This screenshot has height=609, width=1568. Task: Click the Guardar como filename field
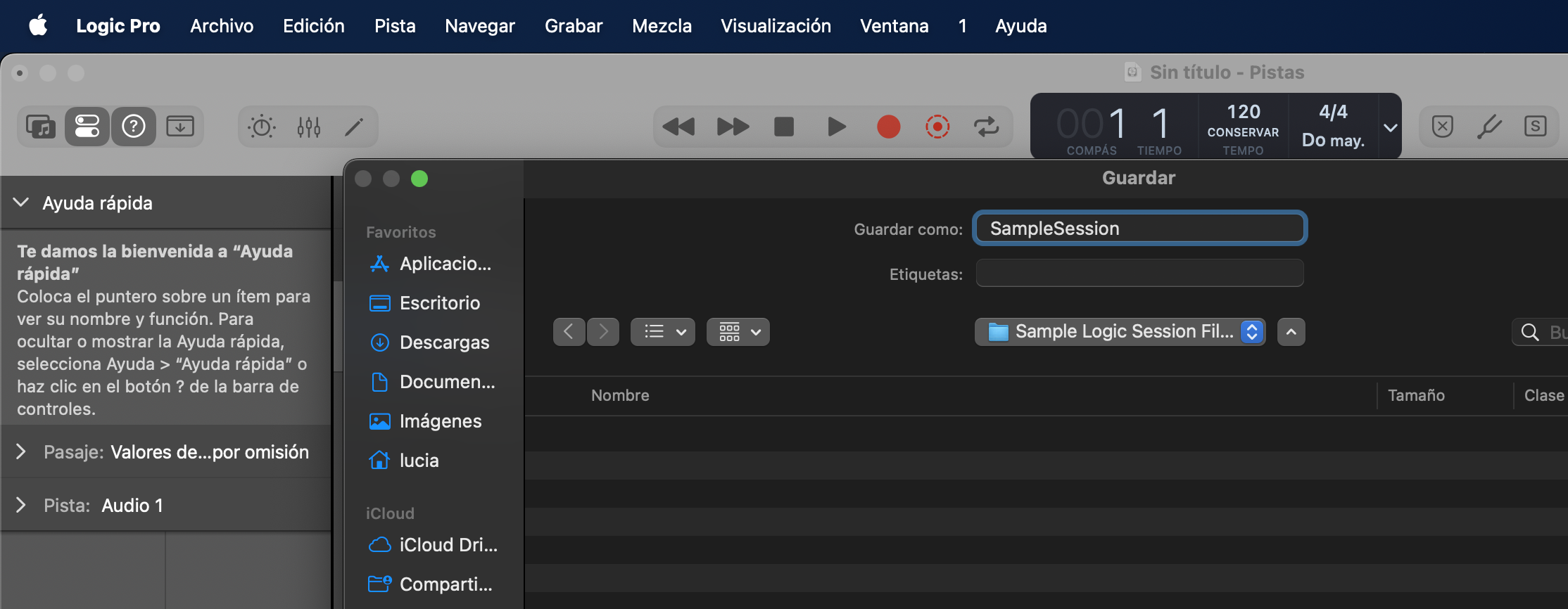pos(1139,229)
